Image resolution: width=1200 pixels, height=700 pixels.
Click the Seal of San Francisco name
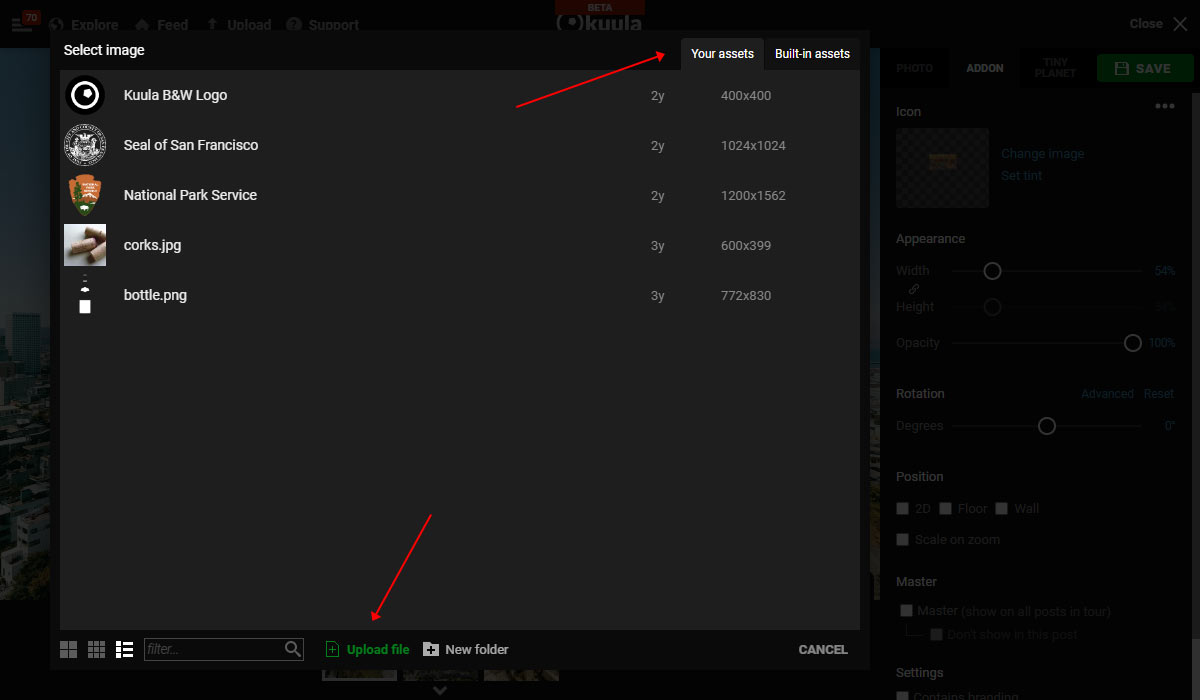click(x=191, y=145)
